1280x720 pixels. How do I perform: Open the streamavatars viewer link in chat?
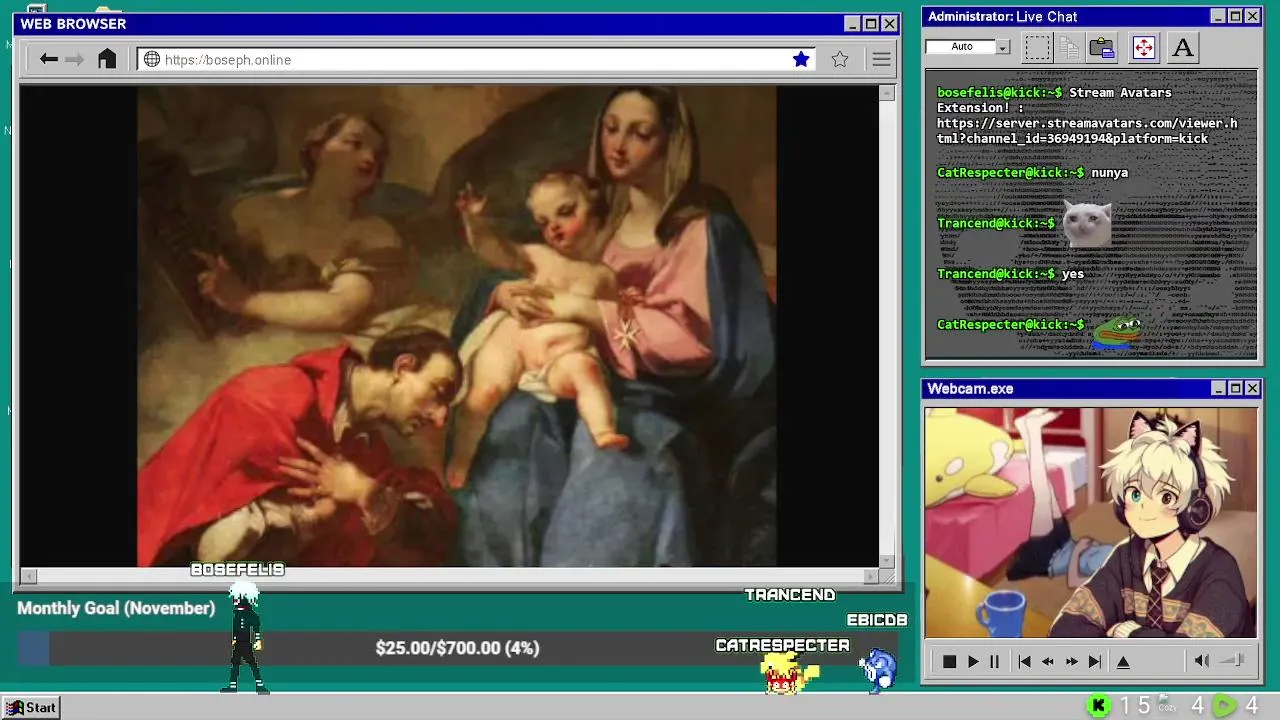pyautogui.click(x=1087, y=131)
